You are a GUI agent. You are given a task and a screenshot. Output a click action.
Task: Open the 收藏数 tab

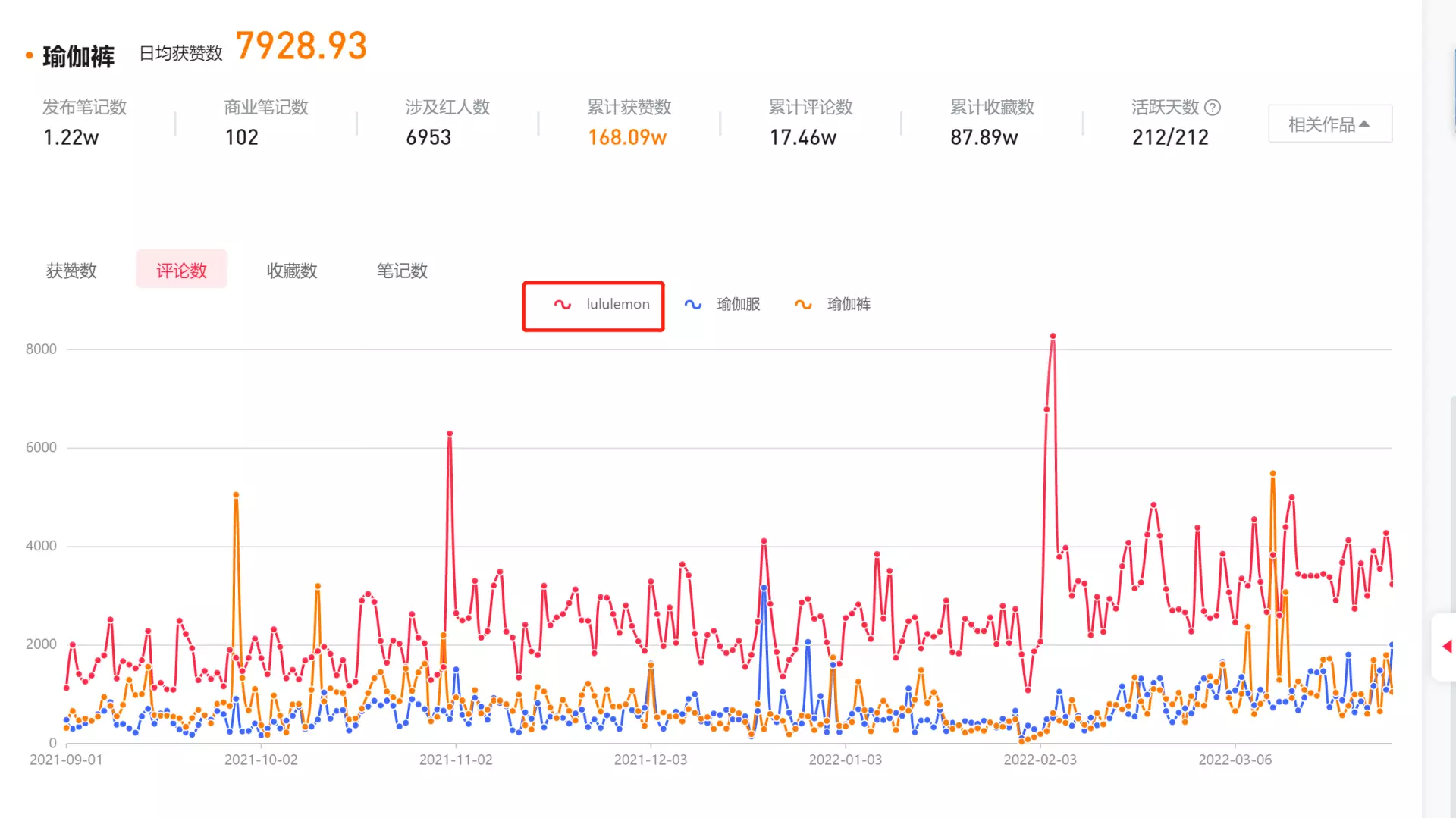(292, 271)
